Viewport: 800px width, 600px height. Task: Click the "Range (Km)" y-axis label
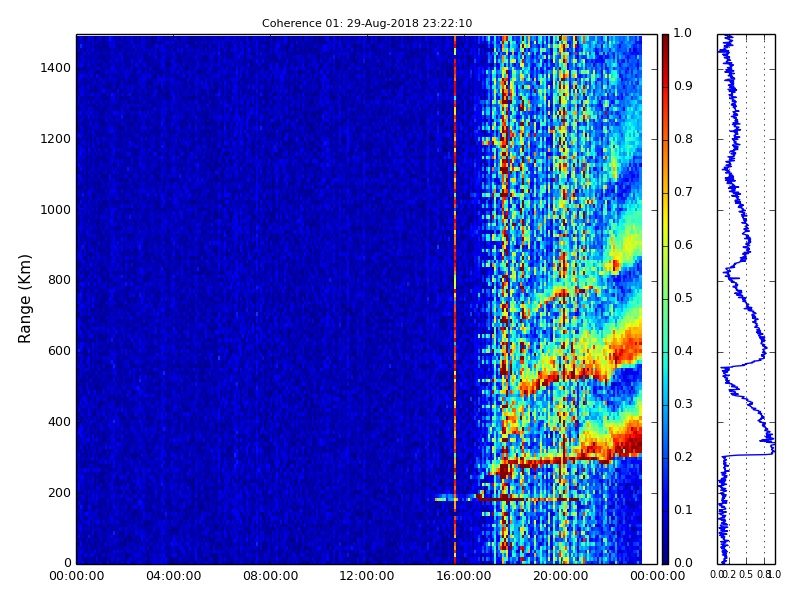click(24, 299)
